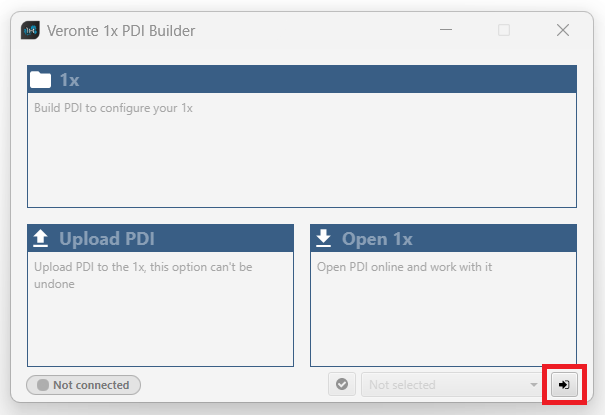Click the upload arrow icon beside Upload PDI
The height and width of the screenshot is (415, 605).
tap(41, 238)
